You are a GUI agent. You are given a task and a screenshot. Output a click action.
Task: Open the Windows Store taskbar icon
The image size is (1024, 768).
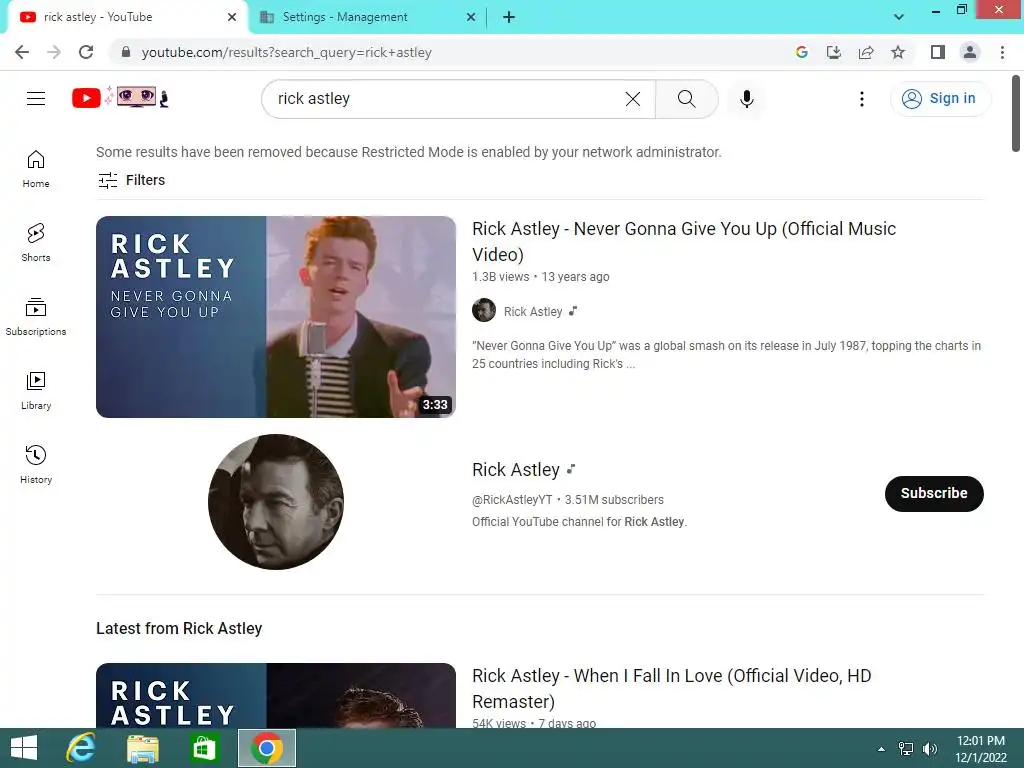click(204, 748)
